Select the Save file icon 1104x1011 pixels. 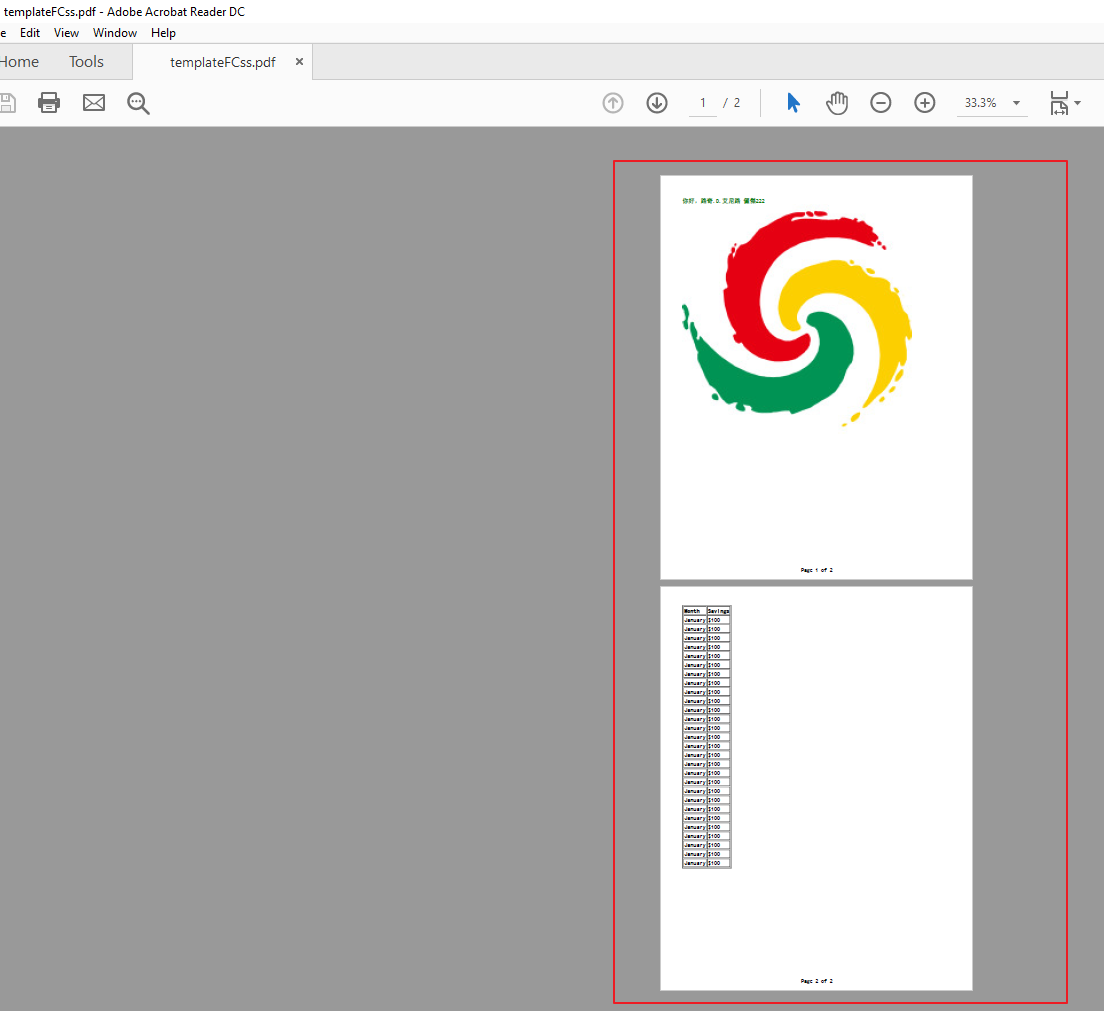9,102
